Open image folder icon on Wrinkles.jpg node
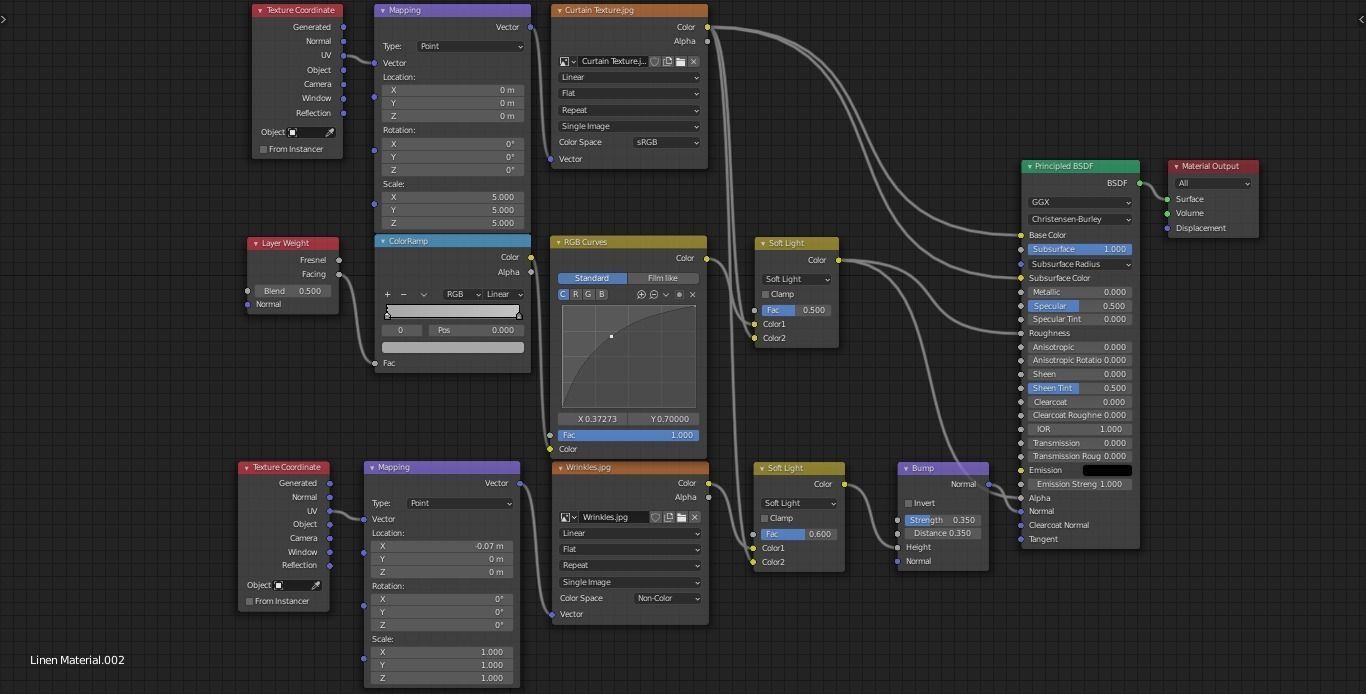 pyautogui.click(x=681, y=518)
